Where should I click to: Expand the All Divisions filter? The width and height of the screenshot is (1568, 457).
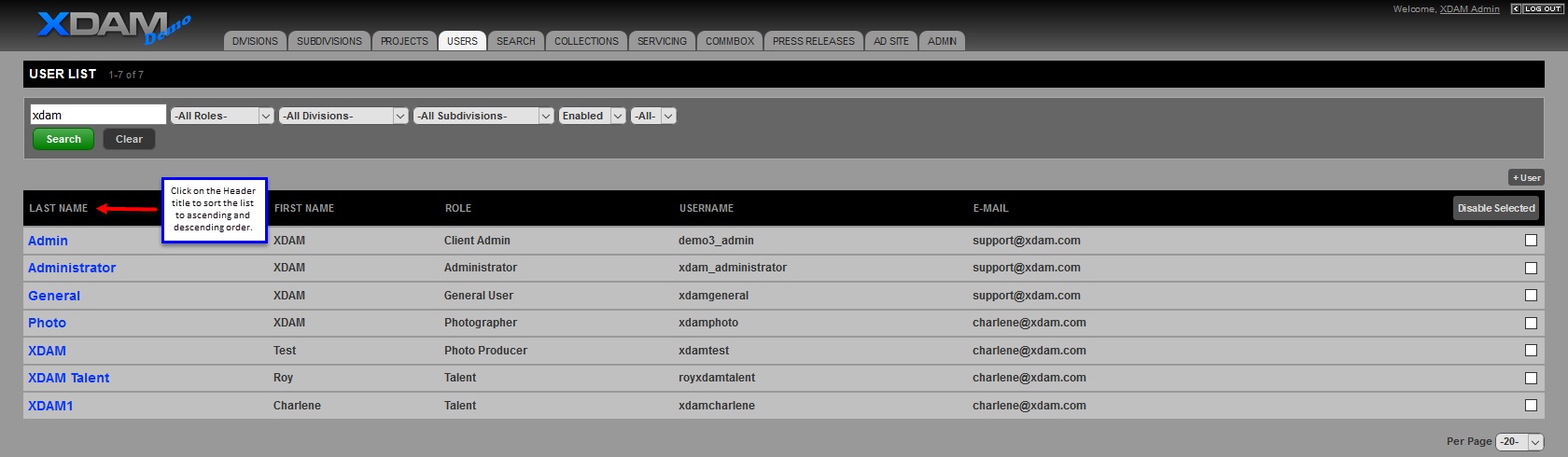pyautogui.click(x=343, y=116)
